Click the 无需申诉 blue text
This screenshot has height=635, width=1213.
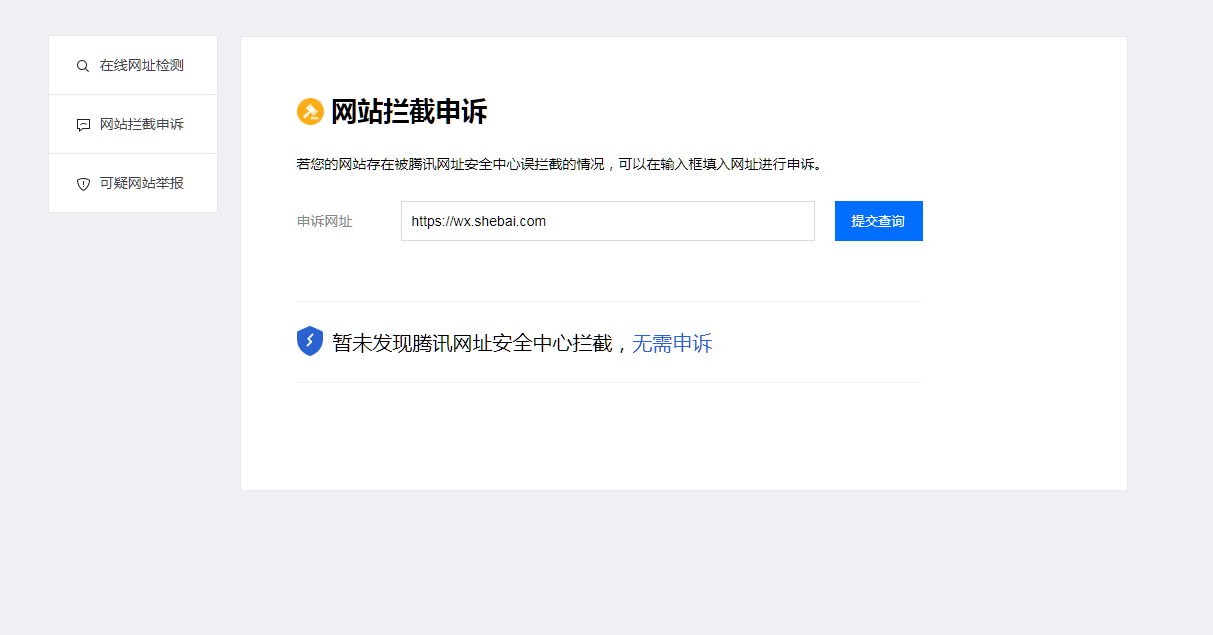tap(672, 344)
